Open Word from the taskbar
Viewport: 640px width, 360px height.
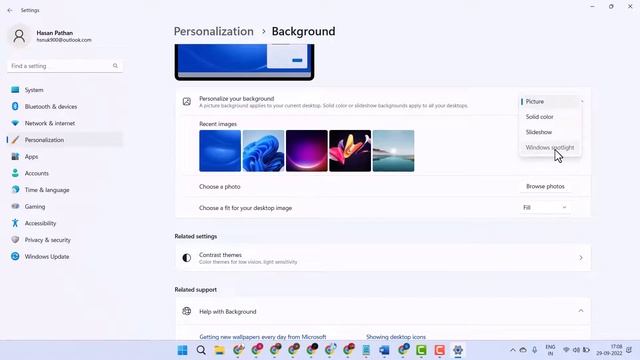(x=384, y=350)
